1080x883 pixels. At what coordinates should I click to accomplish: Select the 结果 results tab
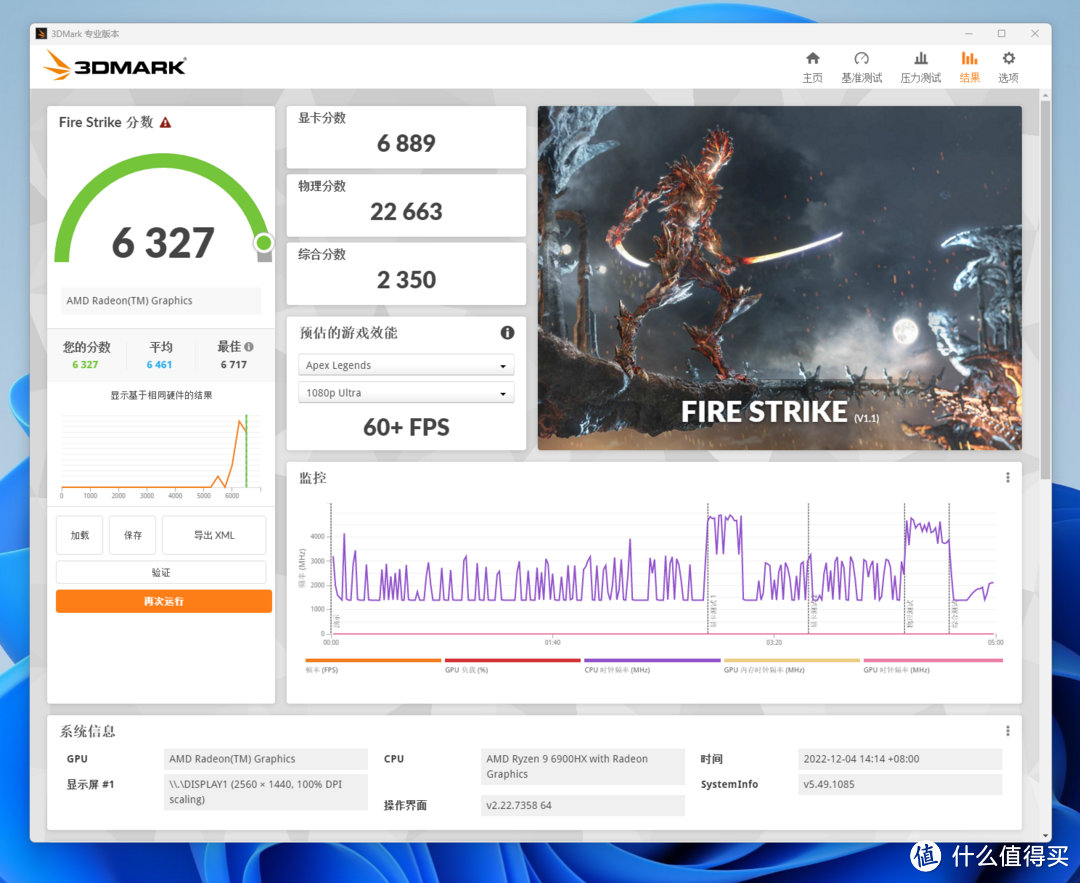point(969,67)
